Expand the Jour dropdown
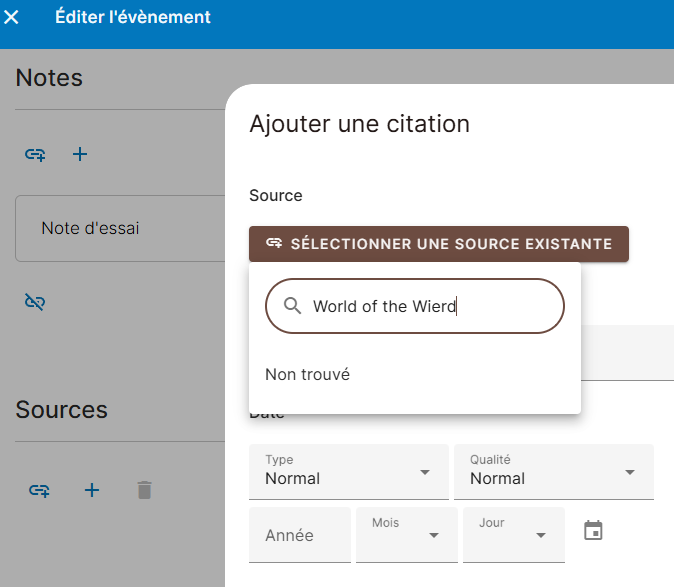The image size is (674, 587). (x=513, y=535)
